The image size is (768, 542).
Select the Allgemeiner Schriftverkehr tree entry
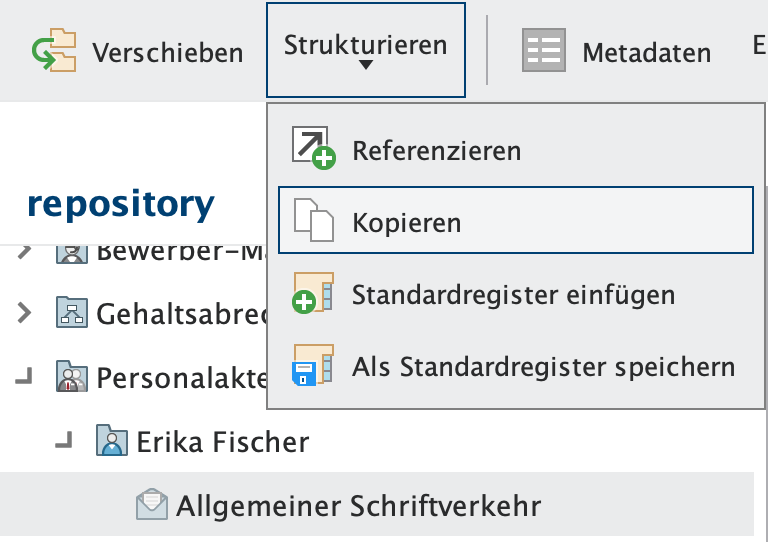(358, 505)
